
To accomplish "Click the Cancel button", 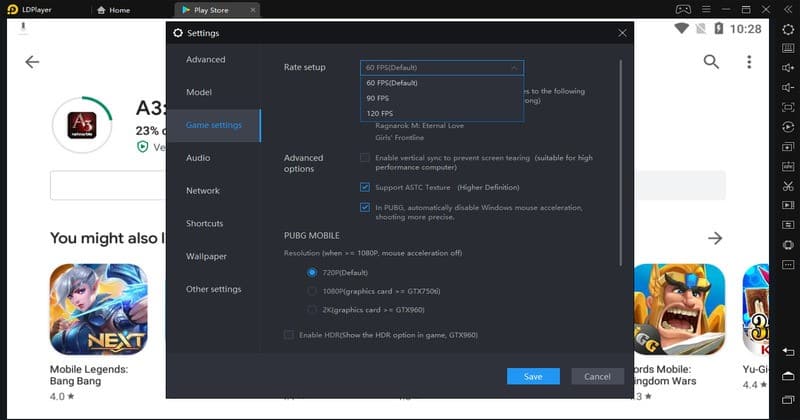I will click(x=597, y=377).
